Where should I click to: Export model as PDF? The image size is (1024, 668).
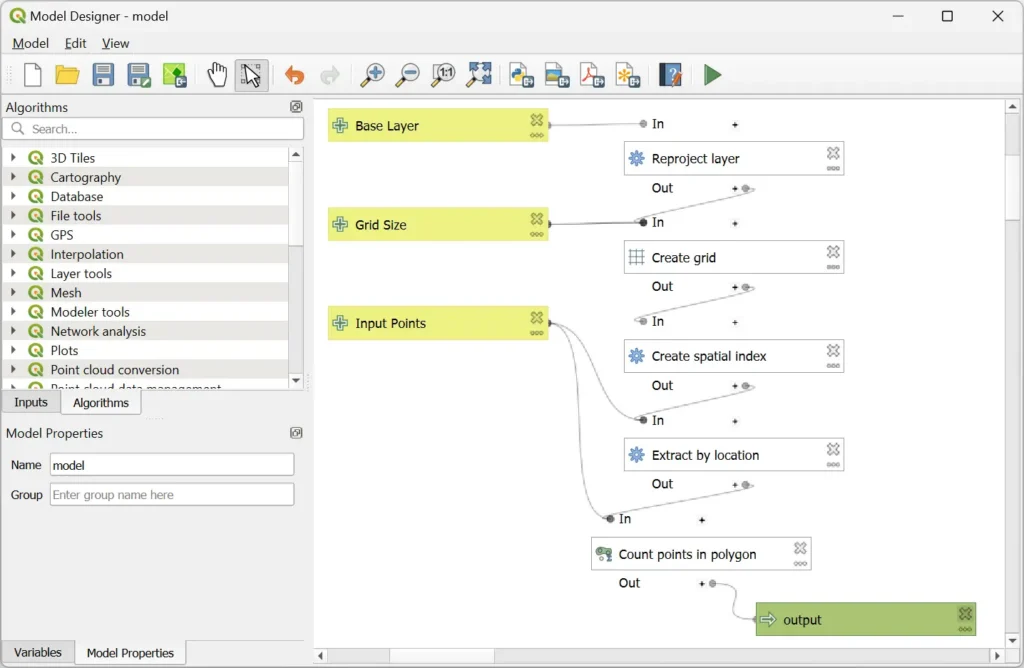(592, 75)
